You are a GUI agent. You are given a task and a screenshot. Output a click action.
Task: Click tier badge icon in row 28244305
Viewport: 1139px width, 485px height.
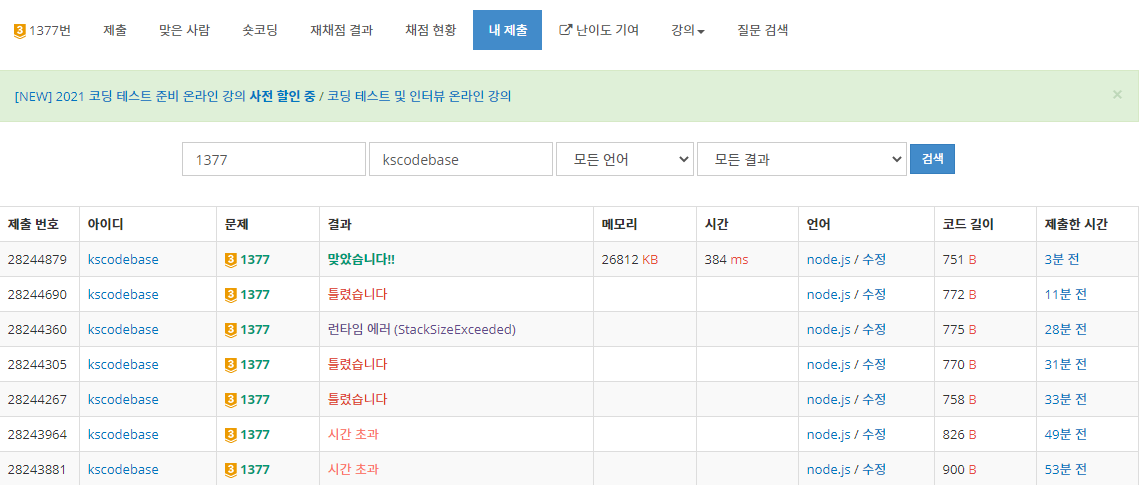tap(231, 364)
